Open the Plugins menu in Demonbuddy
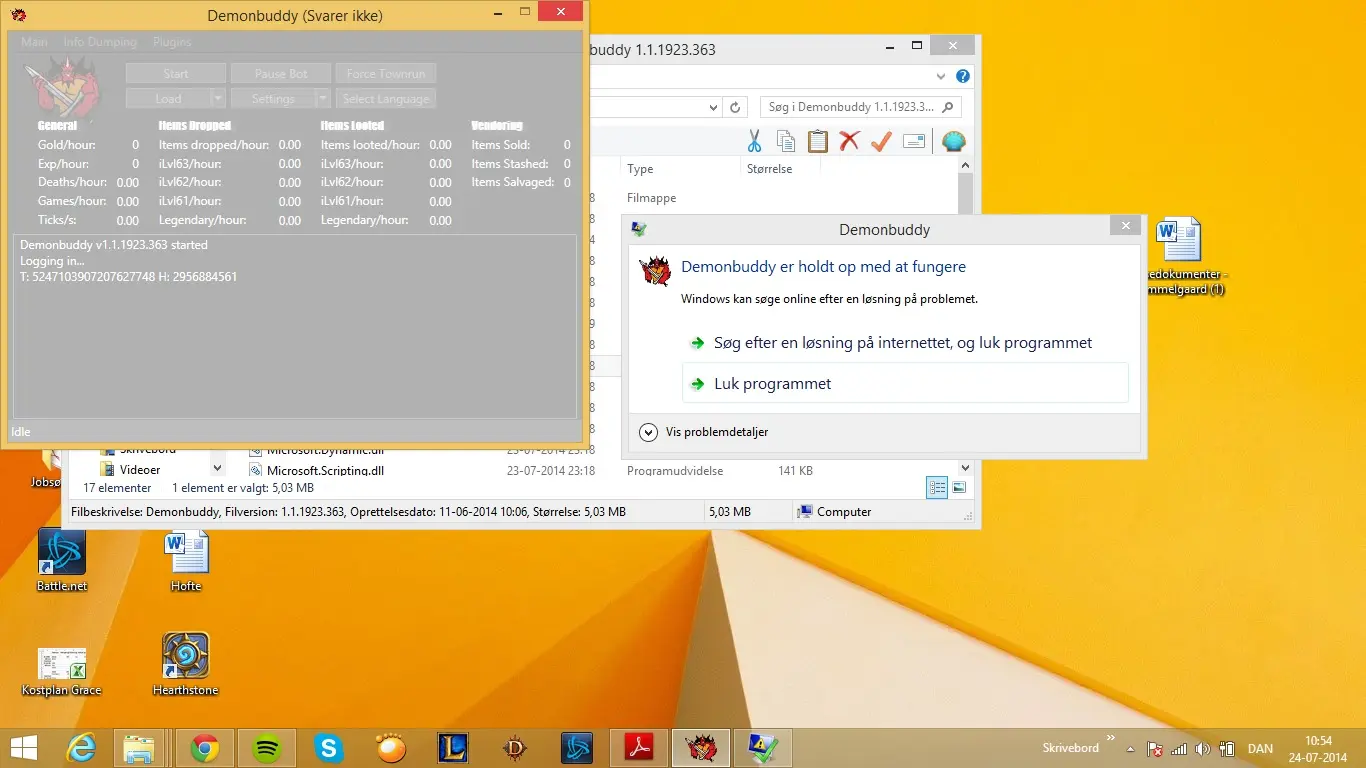 pos(172,42)
